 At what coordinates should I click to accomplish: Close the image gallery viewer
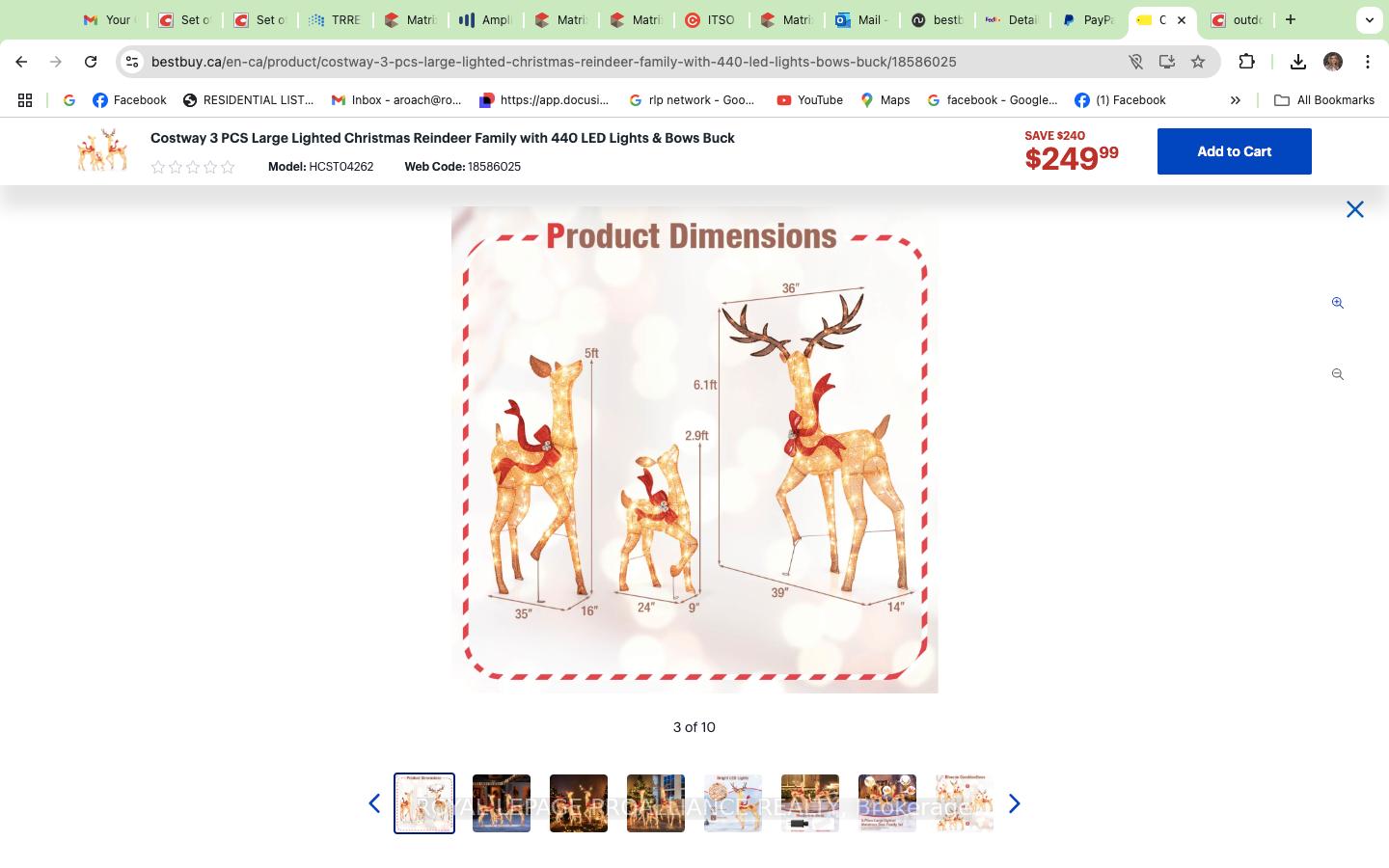(1354, 209)
